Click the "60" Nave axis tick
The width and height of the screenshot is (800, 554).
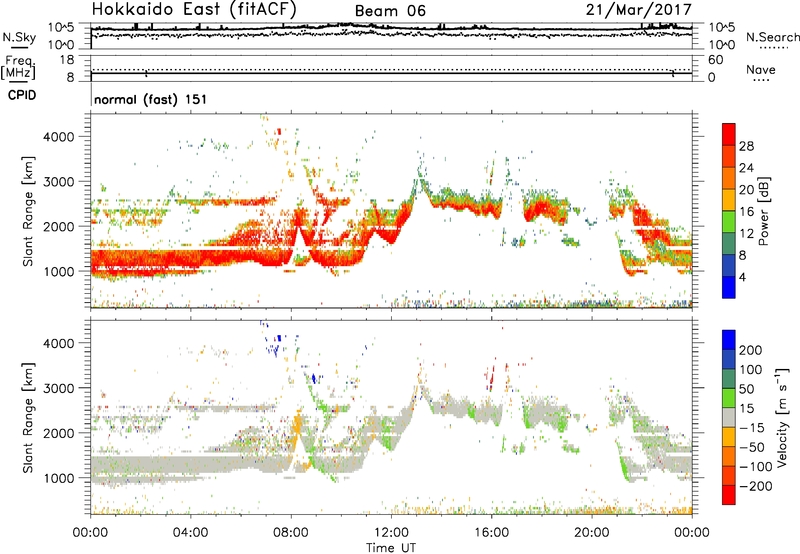pos(715,60)
